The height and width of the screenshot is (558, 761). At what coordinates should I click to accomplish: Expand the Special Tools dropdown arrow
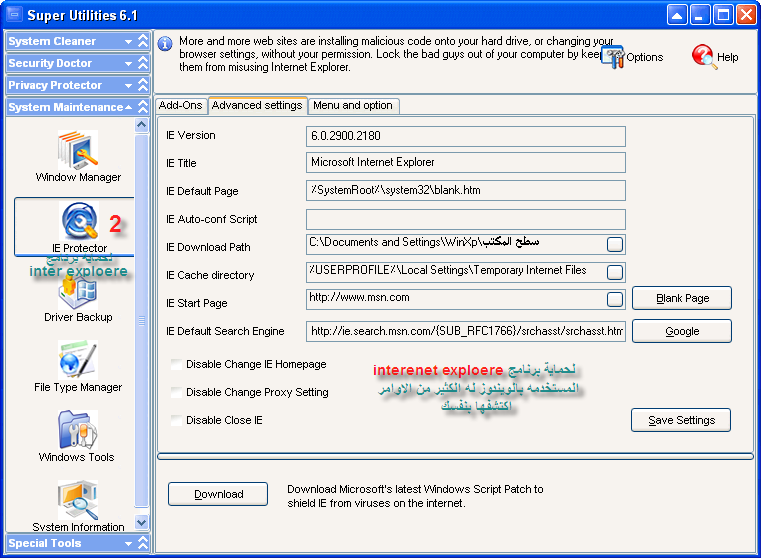[128, 543]
